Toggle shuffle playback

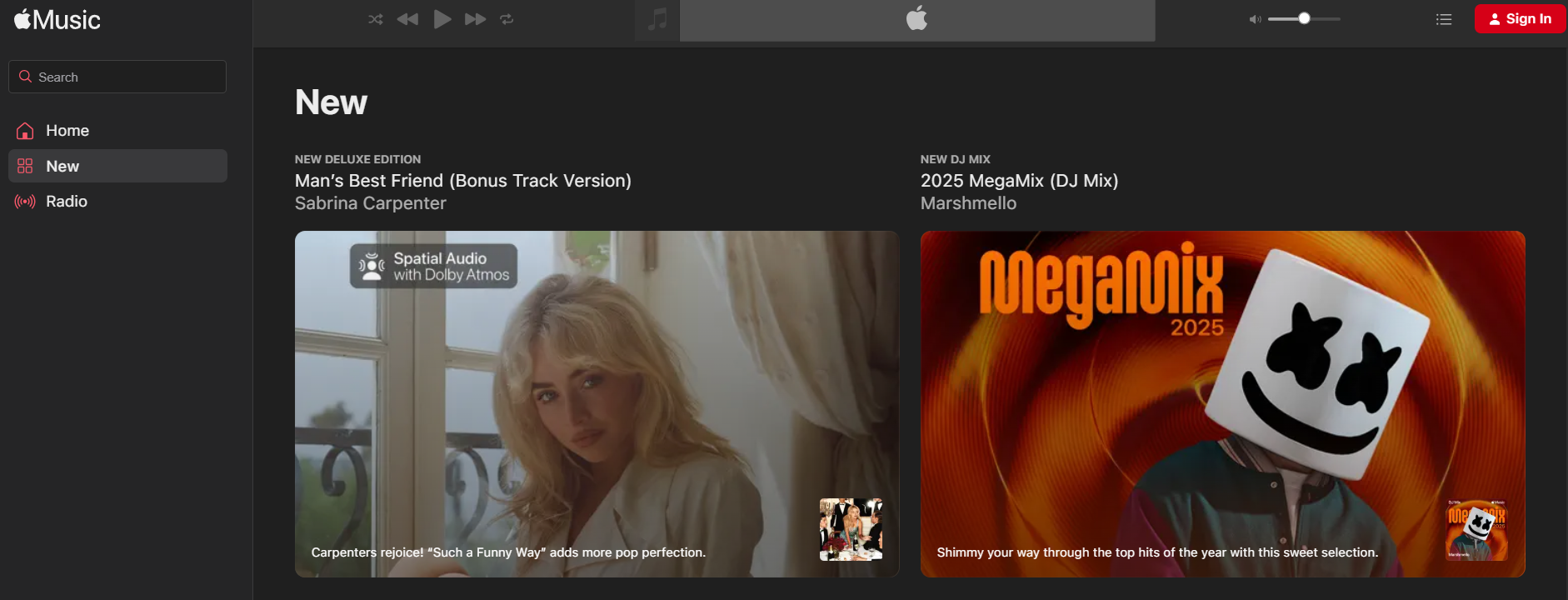(376, 19)
